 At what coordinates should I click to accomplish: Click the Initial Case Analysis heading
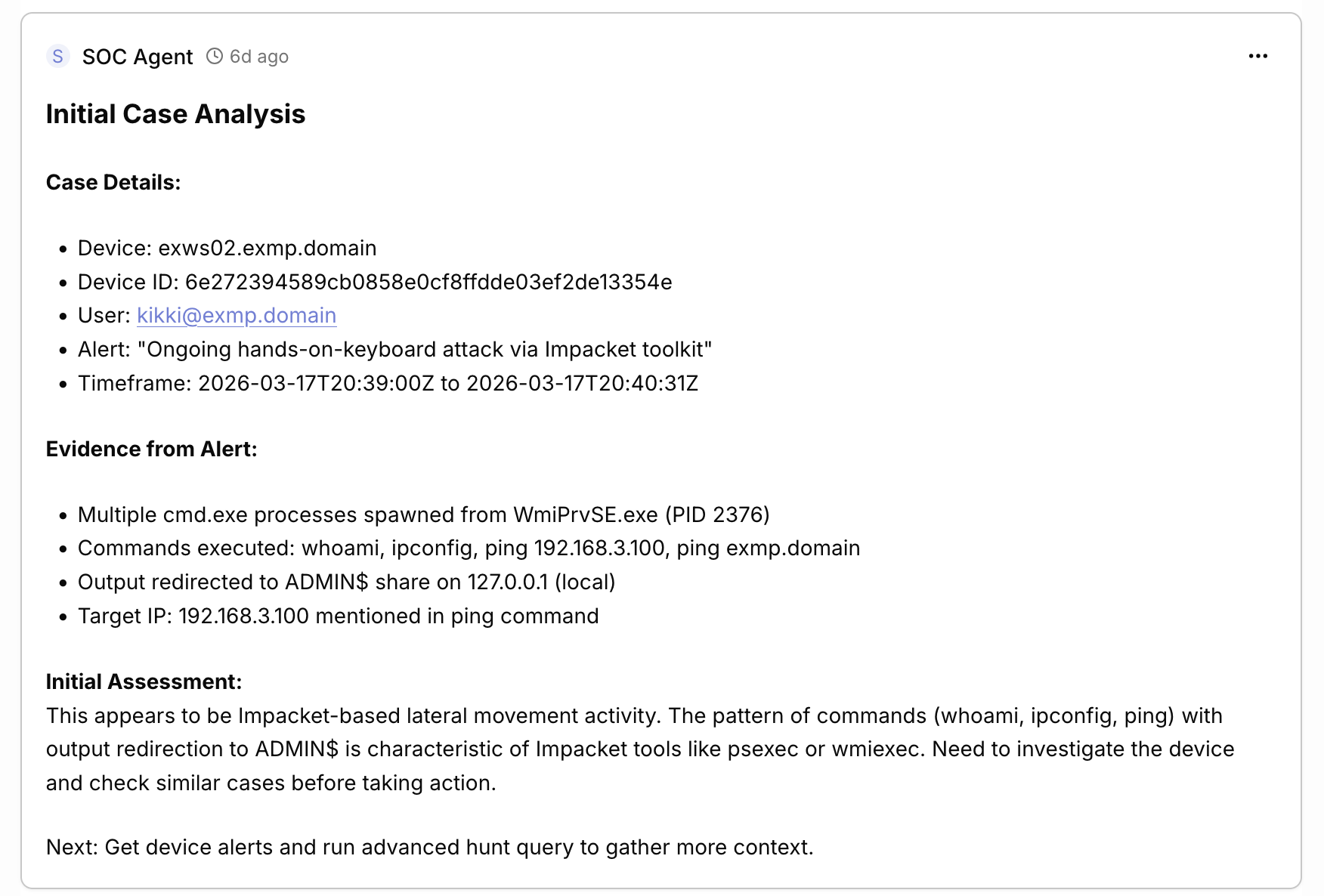coord(175,114)
